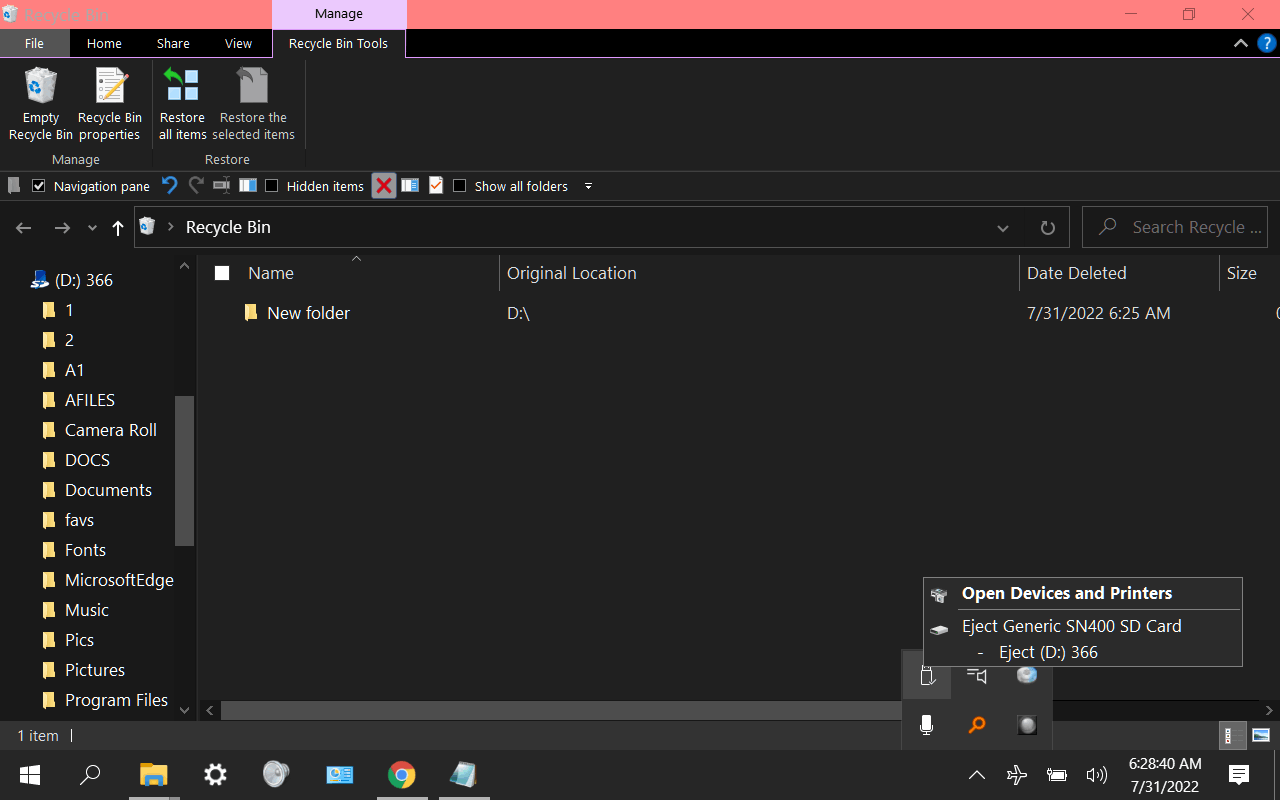The height and width of the screenshot is (800, 1280).
Task: Uncheck the Navigation pane checkbox
Action: point(39,186)
